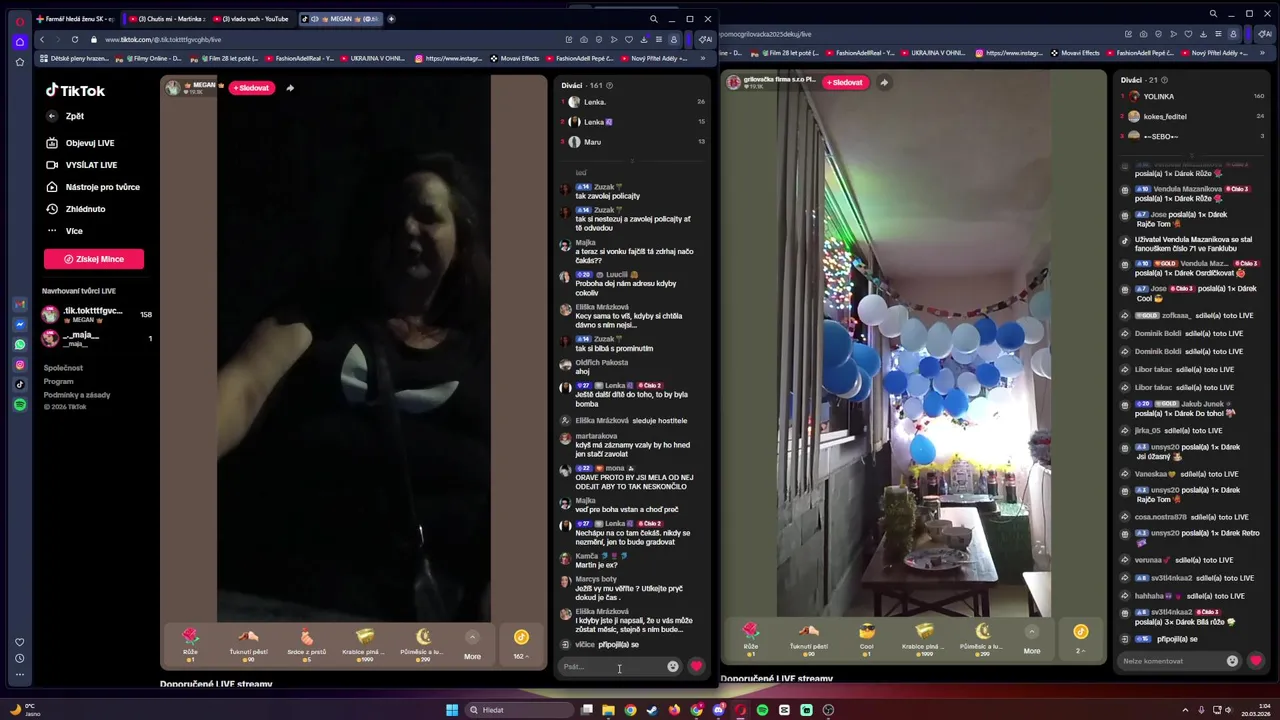Viewport: 1280px width, 720px height.
Task: Send Krabice plná gift in the left stream
Action: tap(365, 643)
